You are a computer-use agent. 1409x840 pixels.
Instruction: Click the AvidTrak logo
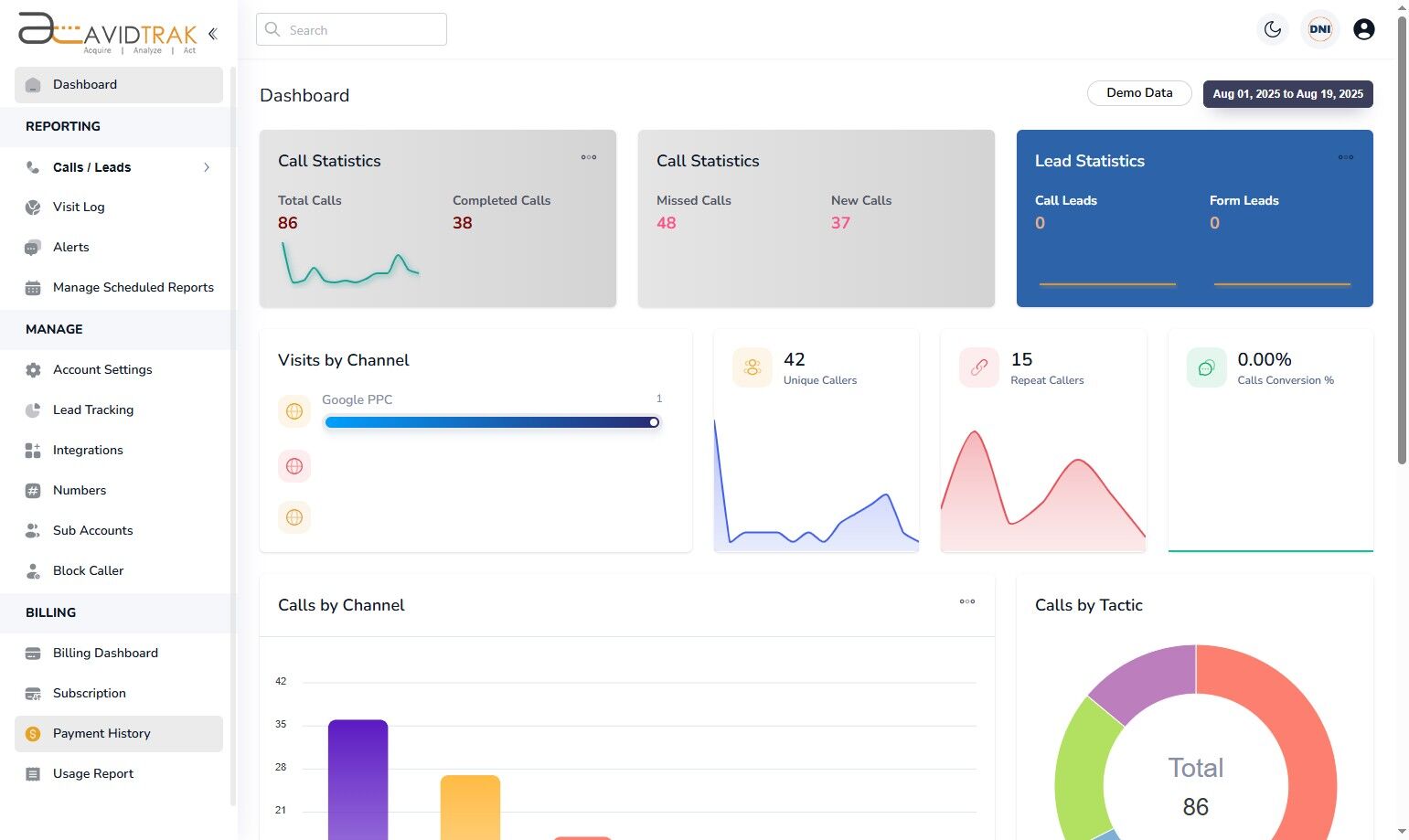(x=108, y=34)
